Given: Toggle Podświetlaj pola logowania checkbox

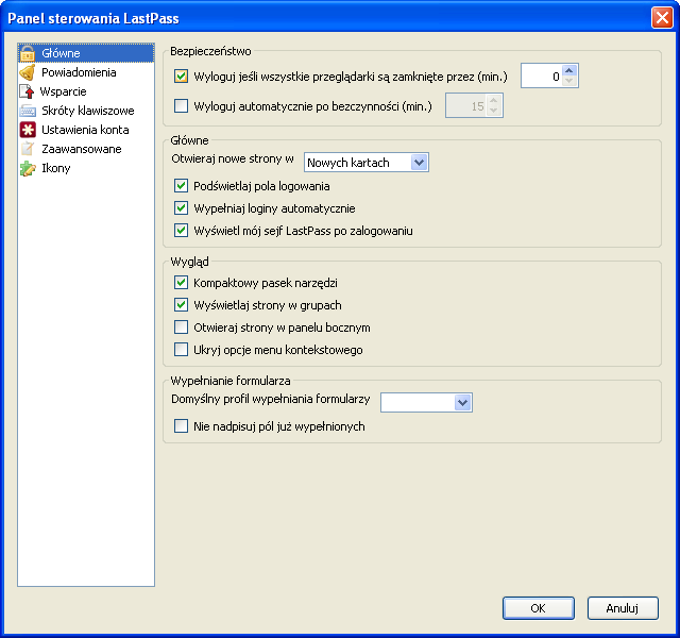Looking at the screenshot, I should click(181, 186).
